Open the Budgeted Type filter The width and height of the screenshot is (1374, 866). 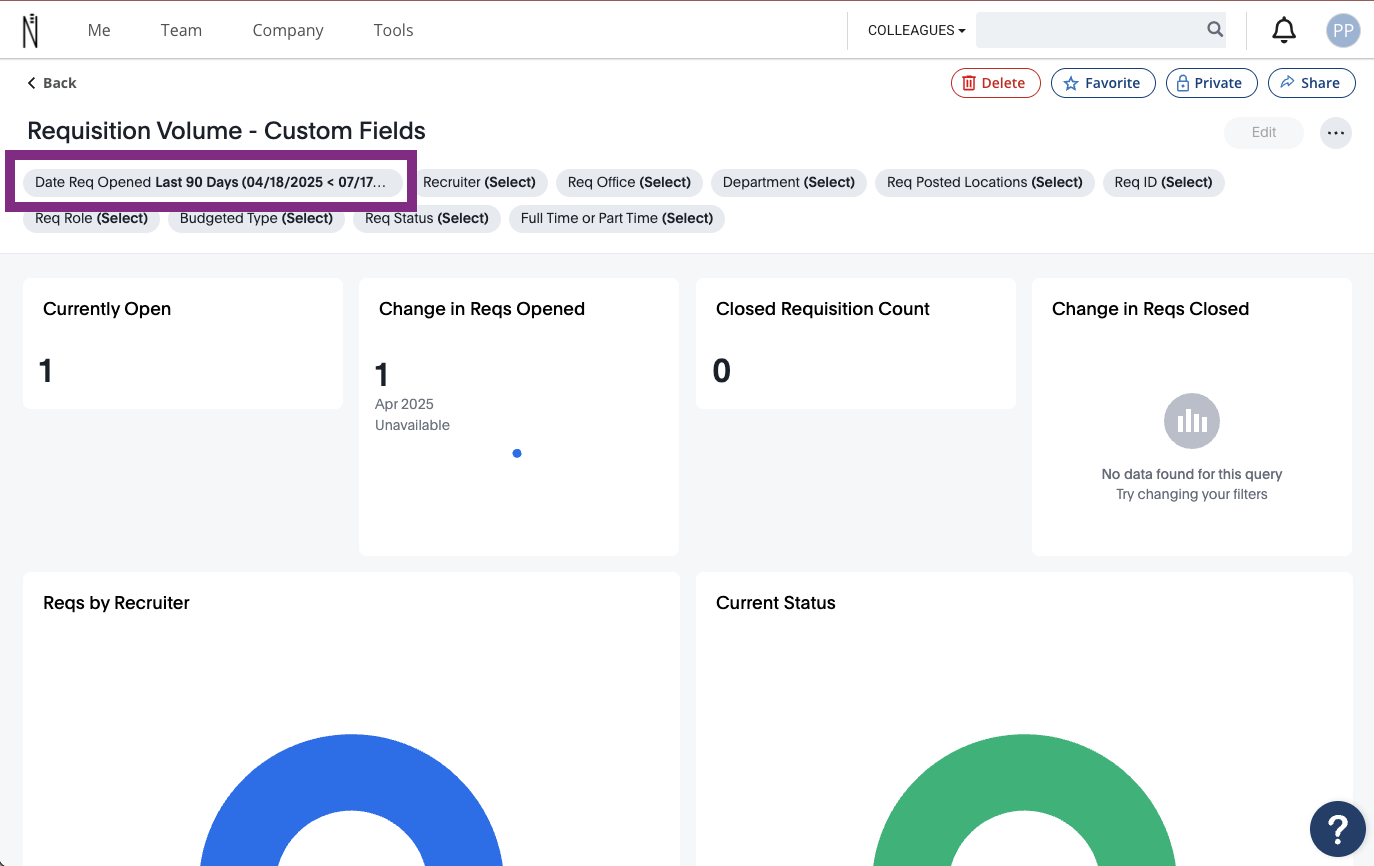(x=256, y=218)
